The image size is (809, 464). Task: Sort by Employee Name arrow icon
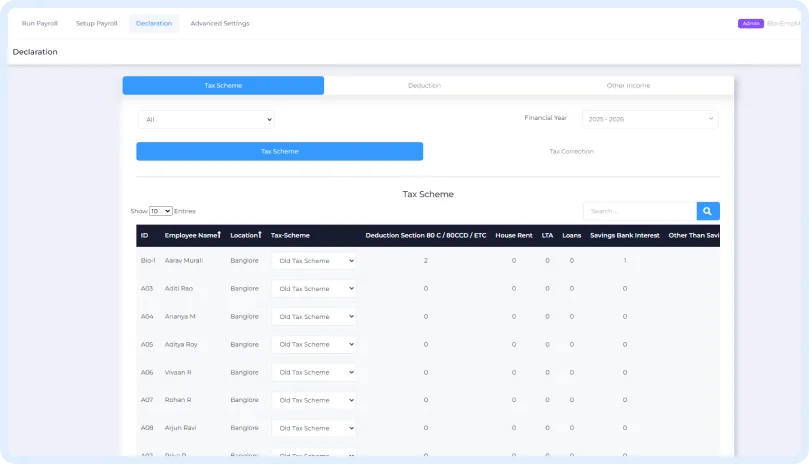(x=219, y=235)
